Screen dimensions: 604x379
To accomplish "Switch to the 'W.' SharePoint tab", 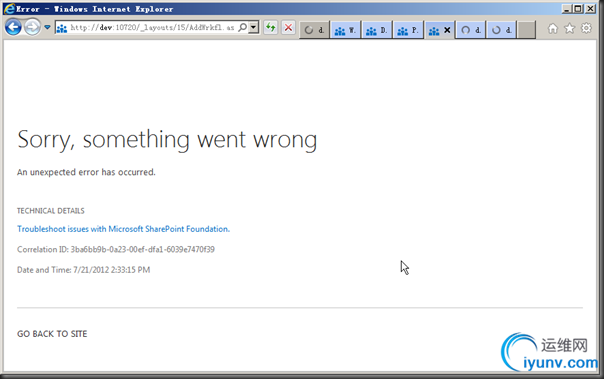I will 346,30.
